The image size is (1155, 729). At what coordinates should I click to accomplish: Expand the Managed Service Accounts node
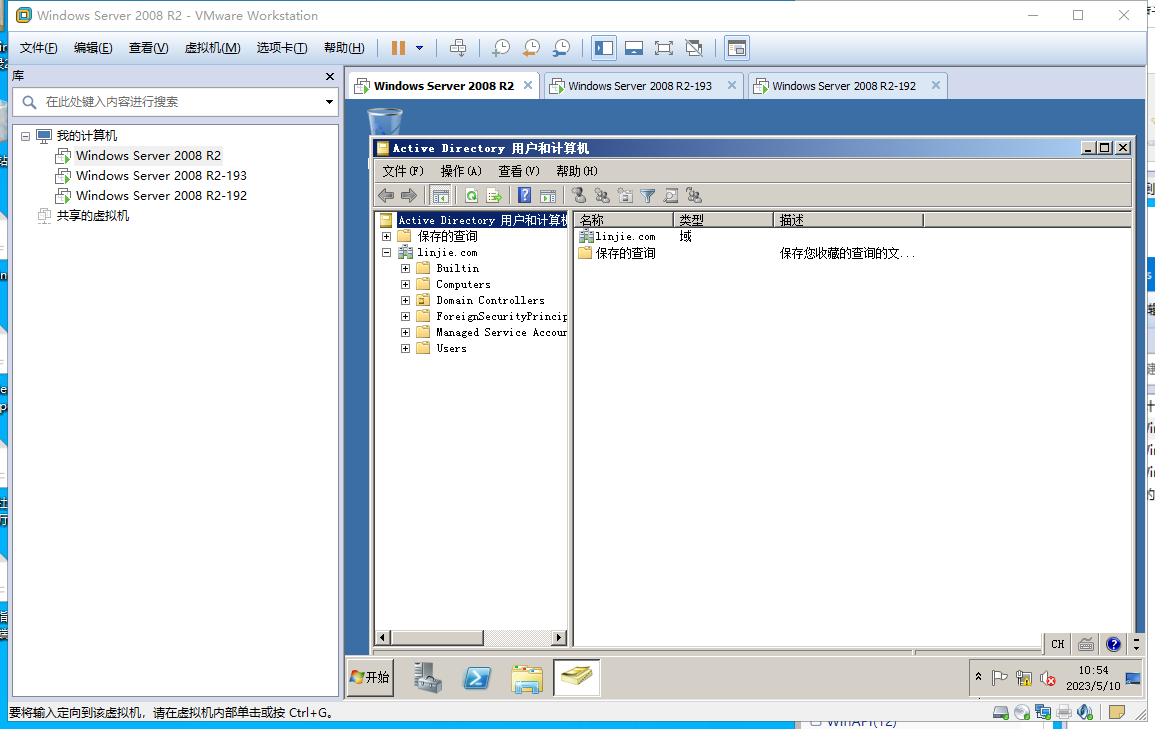[405, 332]
